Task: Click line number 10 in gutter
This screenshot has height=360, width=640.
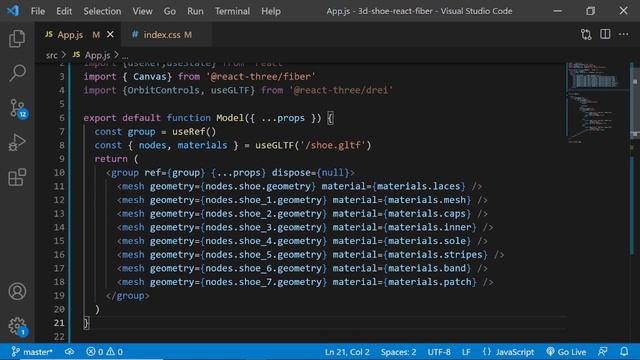Action: coord(59,173)
